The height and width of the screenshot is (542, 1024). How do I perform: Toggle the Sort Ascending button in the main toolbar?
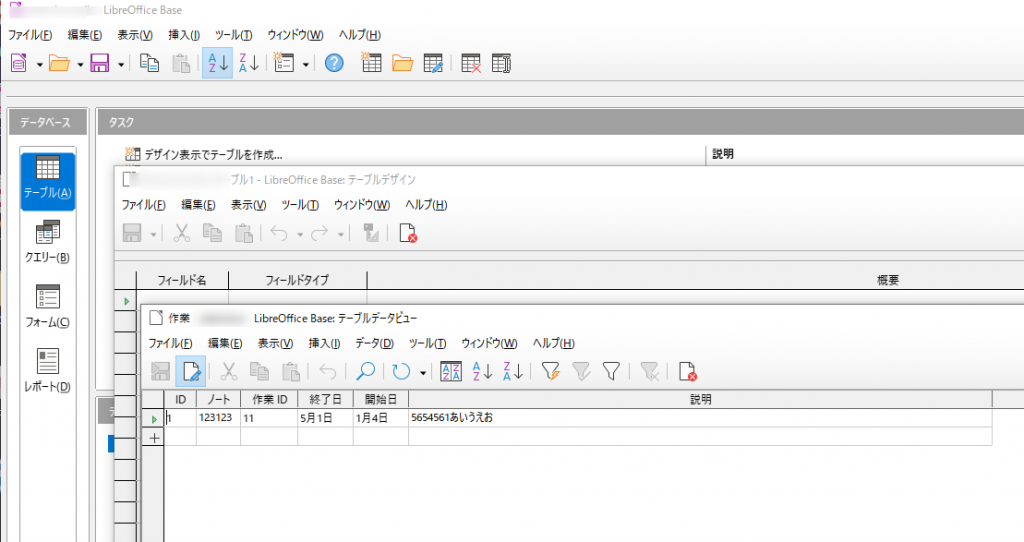(x=217, y=63)
